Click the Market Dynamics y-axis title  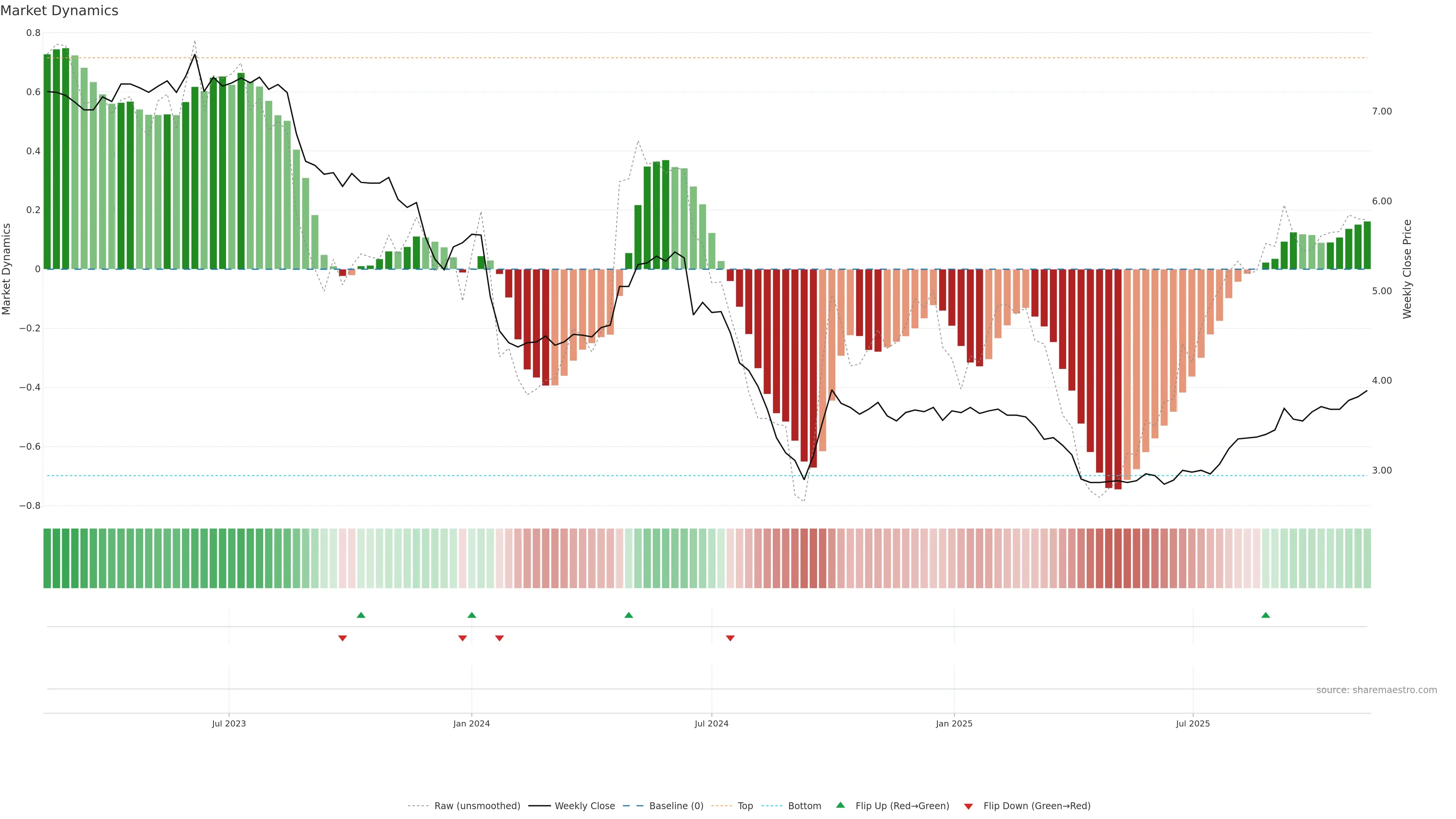pyautogui.click(x=6, y=269)
